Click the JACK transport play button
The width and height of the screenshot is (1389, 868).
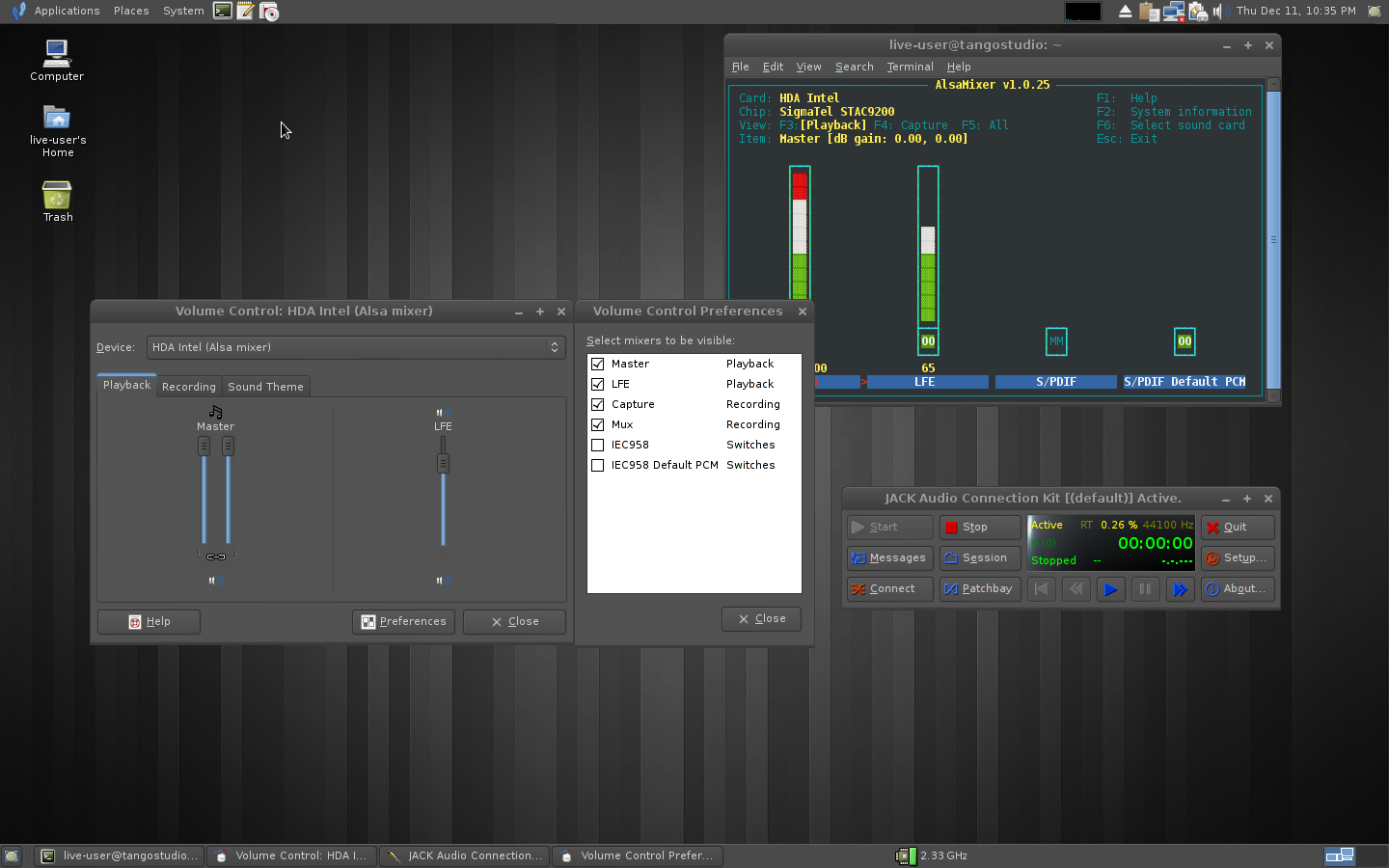tap(1110, 589)
